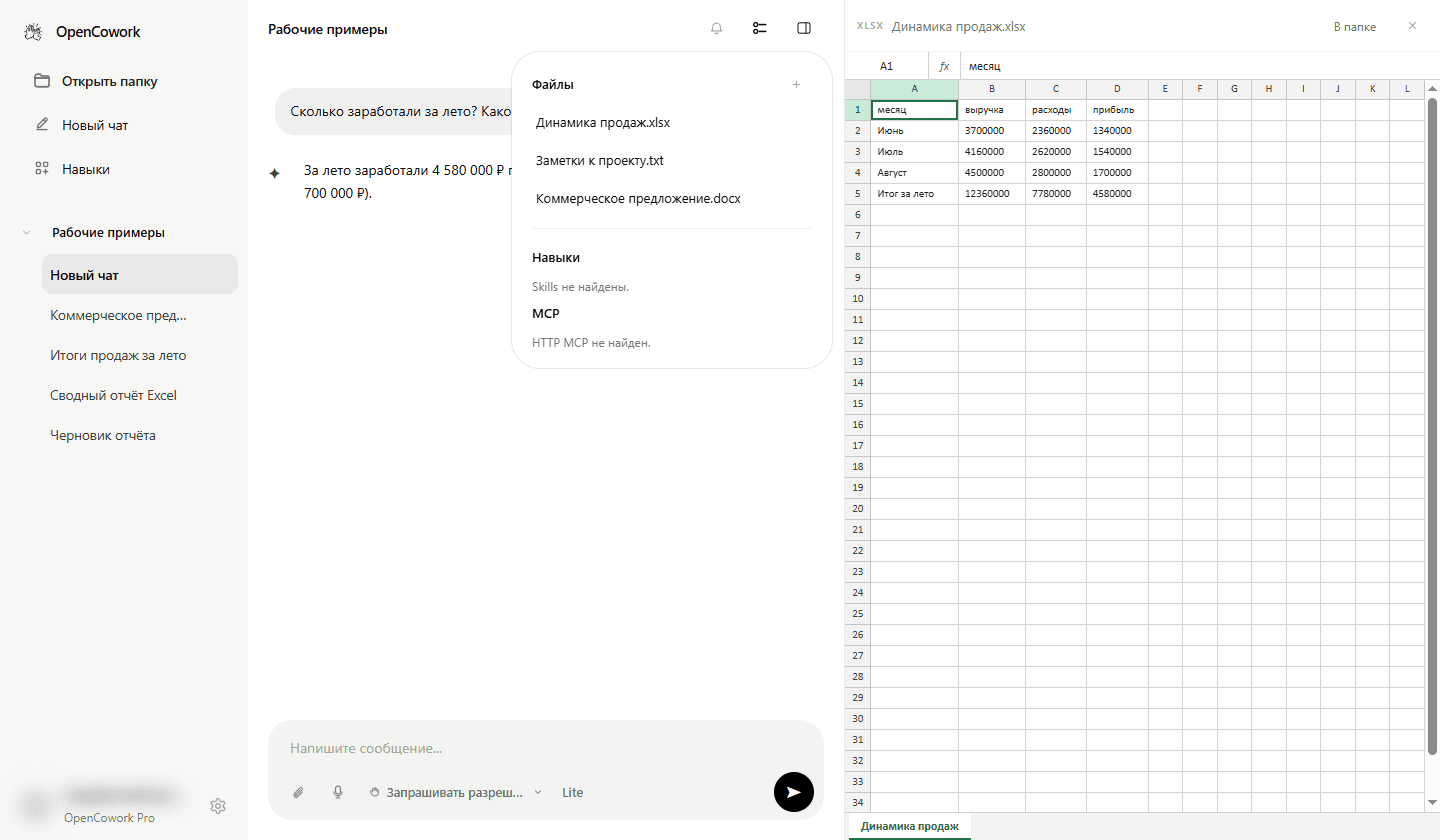Open the Сводный отчёт Excel chat
Viewport: 1440px width, 840px height.
(x=140, y=395)
